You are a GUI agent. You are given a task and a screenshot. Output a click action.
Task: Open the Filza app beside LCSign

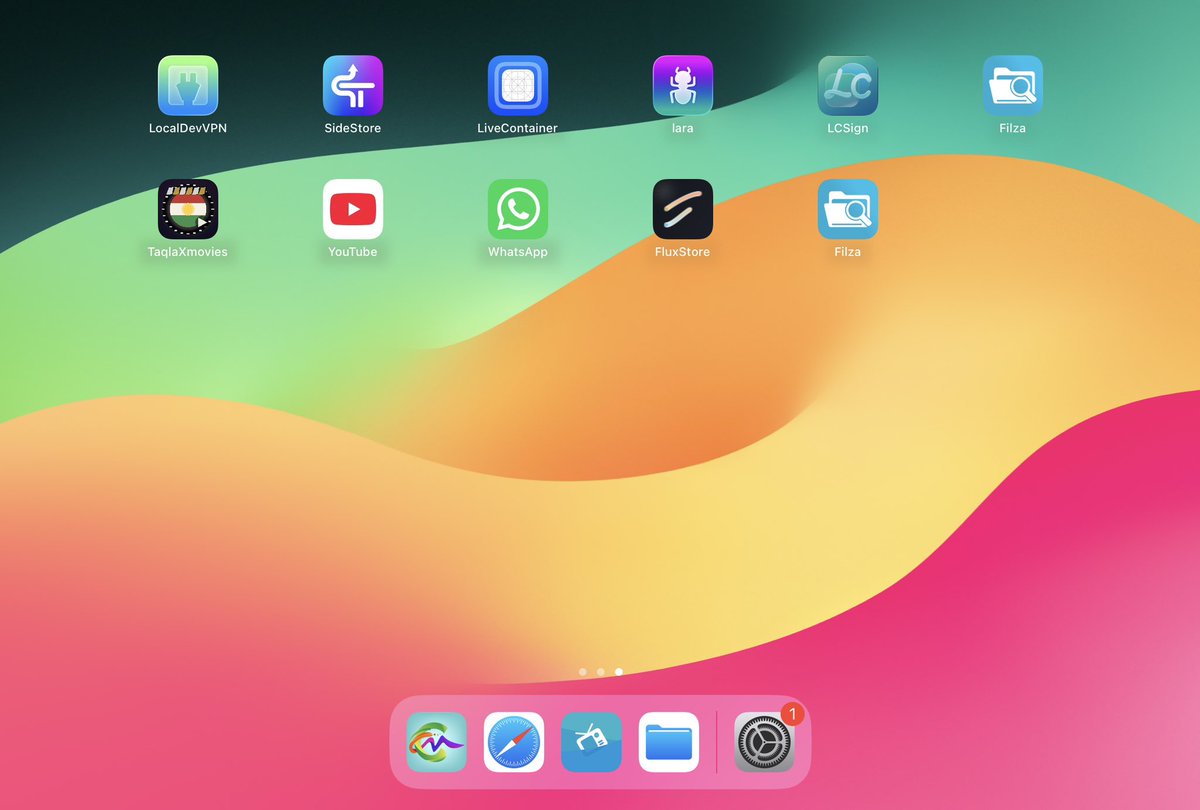[1013, 85]
